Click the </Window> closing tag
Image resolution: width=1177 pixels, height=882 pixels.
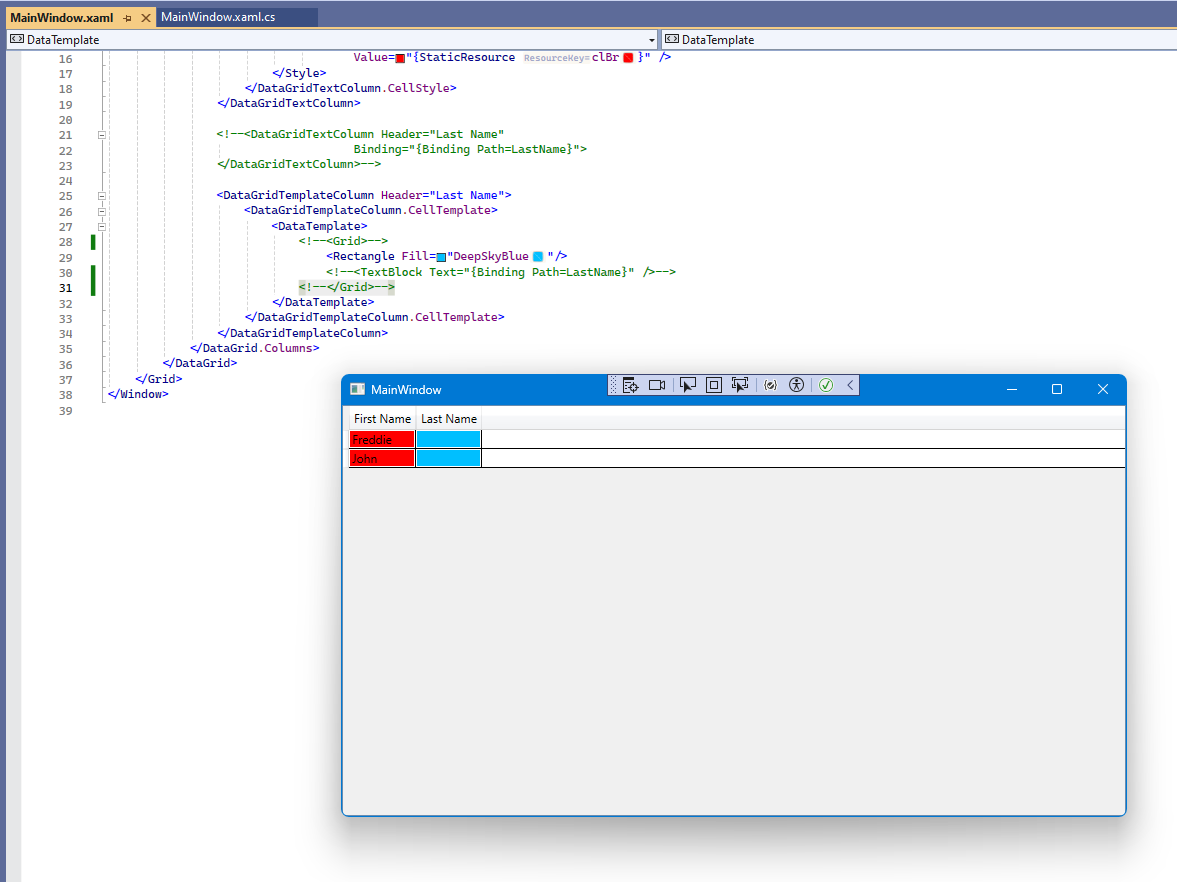138,394
